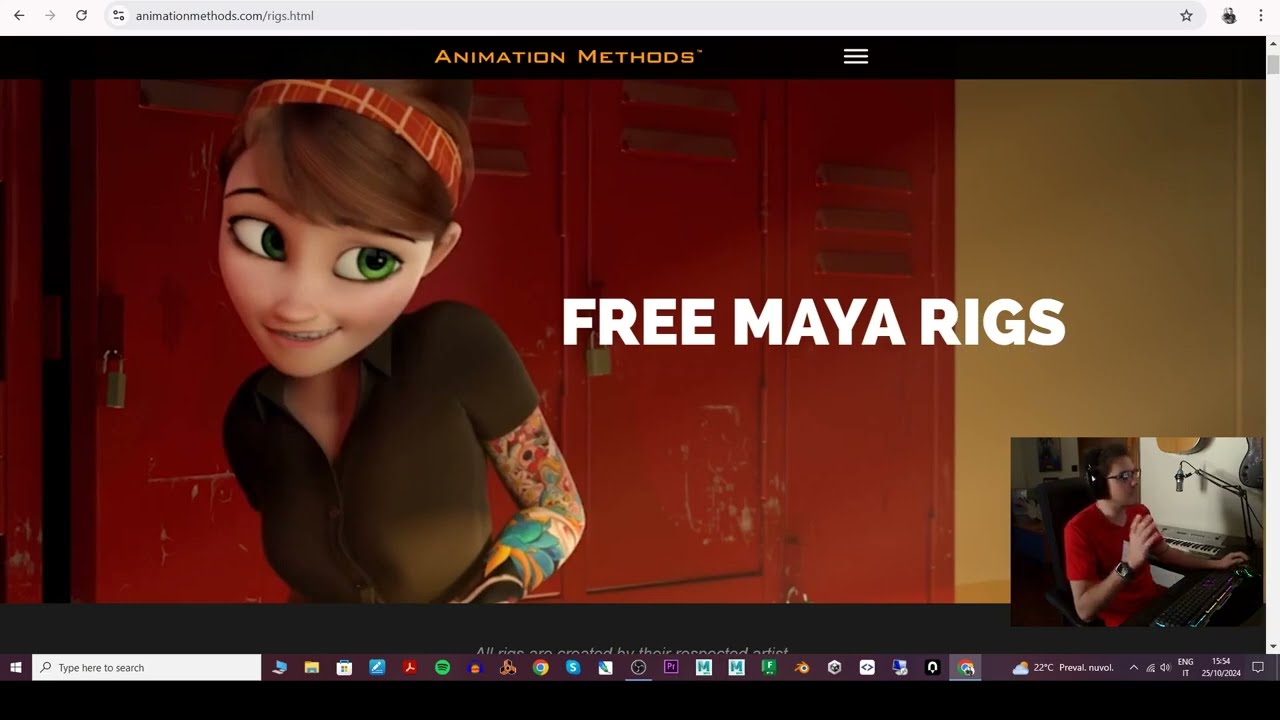Screen dimensions: 1280x720
Task: Open the clock showing 15:54
Action: tap(1221, 667)
